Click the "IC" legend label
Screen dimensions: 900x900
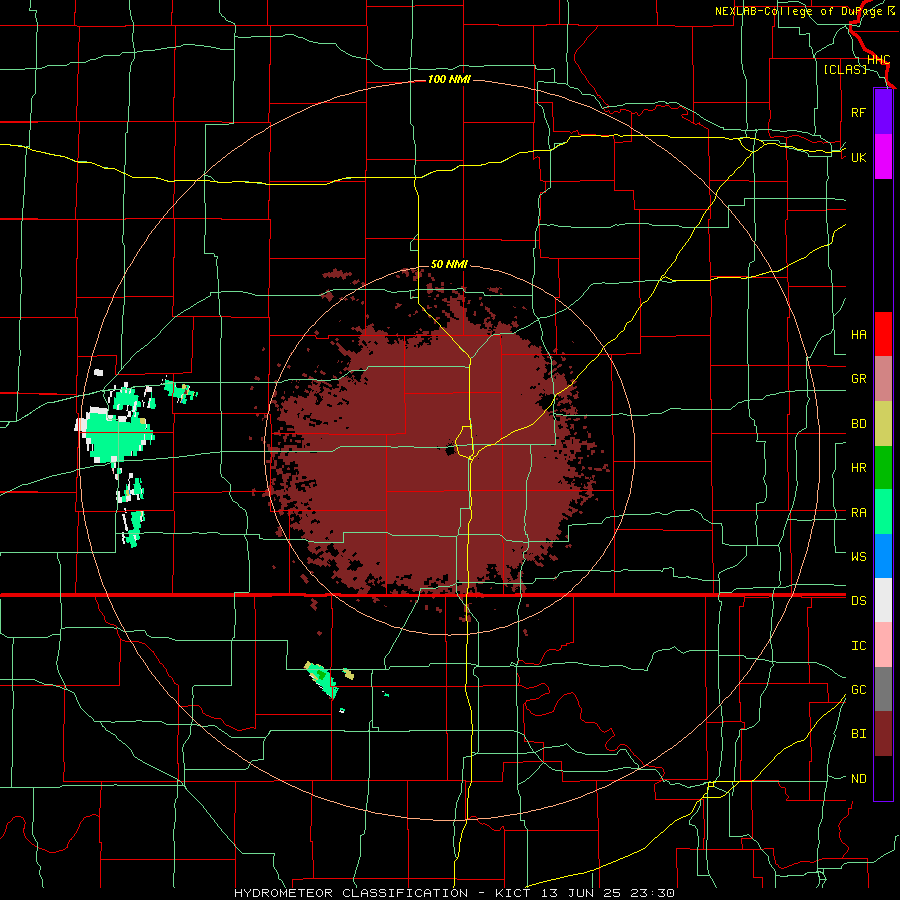858,645
